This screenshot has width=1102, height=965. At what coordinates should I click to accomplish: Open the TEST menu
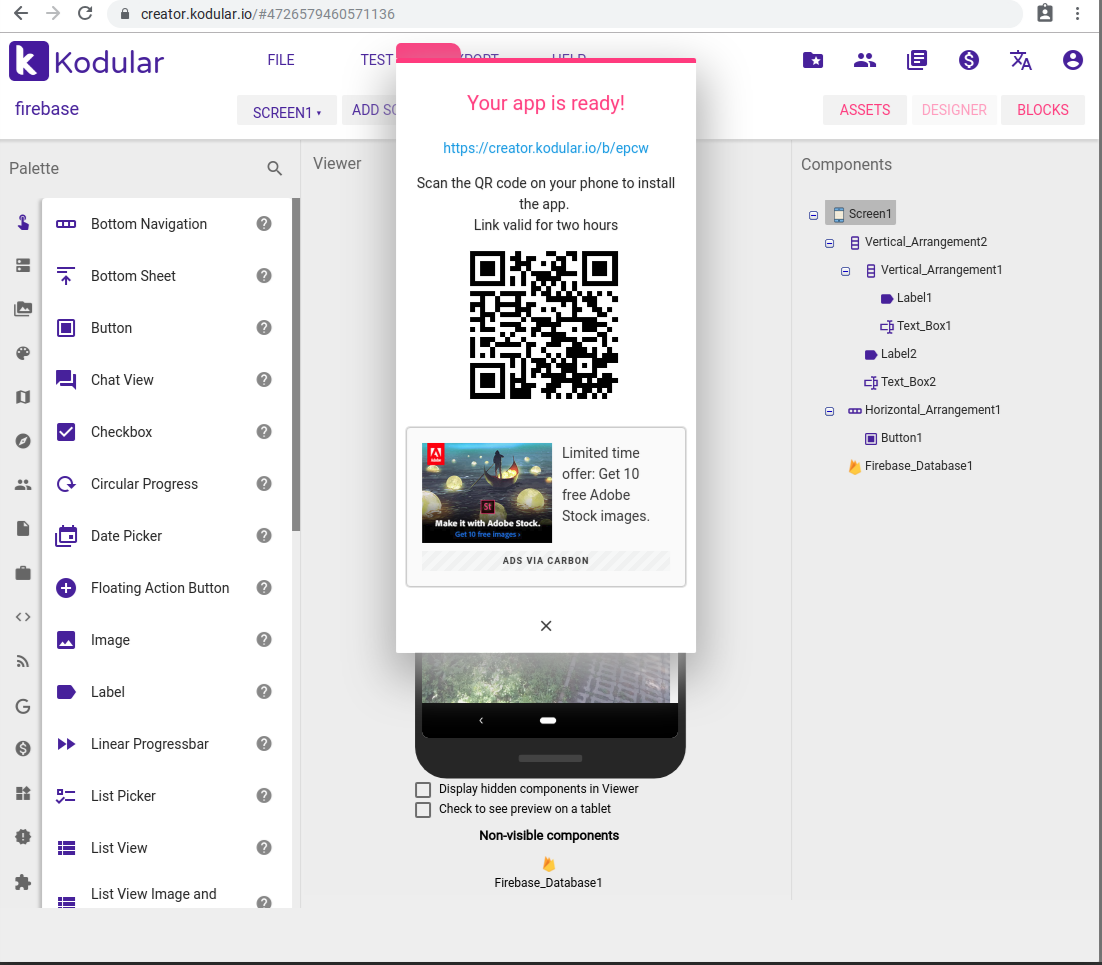click(x=377, y=60)
